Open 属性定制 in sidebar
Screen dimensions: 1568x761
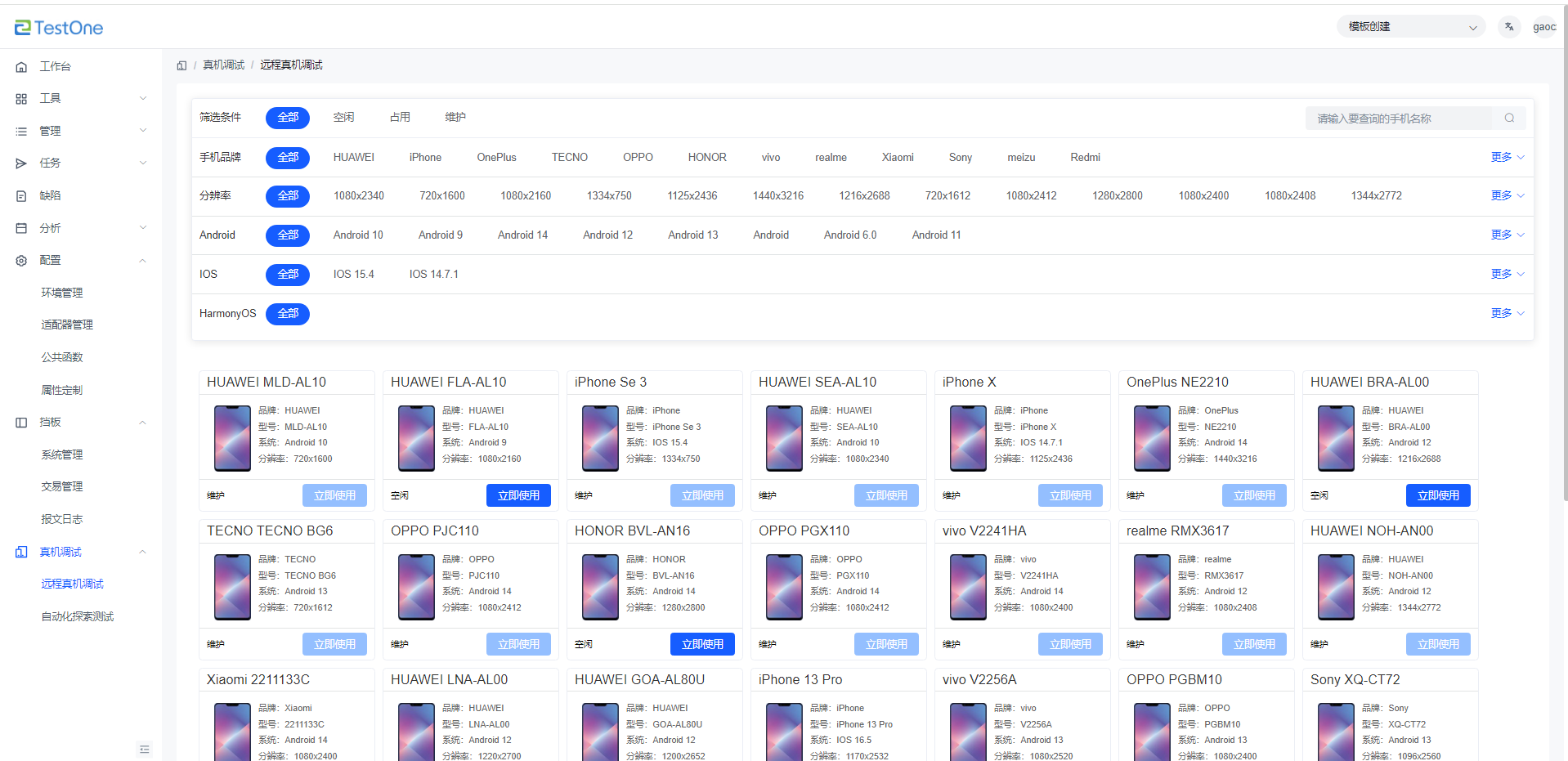point(62,390)
